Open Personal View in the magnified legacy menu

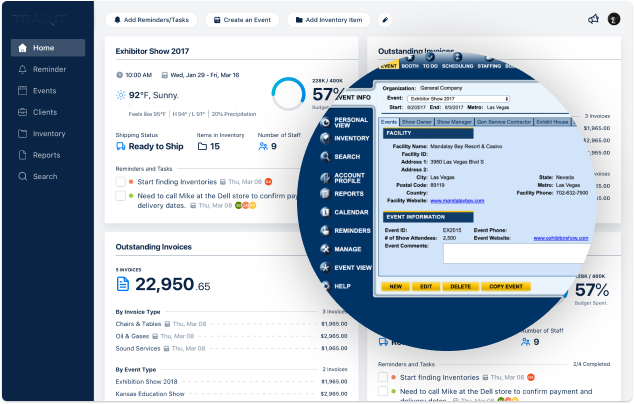pyautogui.click(x=344, y=122)
